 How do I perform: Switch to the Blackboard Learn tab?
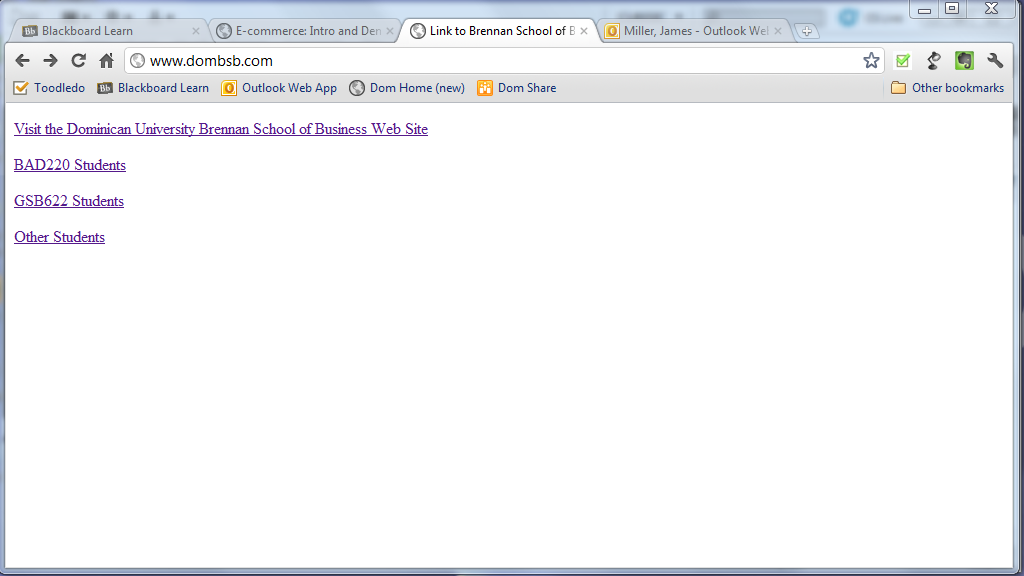click(x=100, y=31)
